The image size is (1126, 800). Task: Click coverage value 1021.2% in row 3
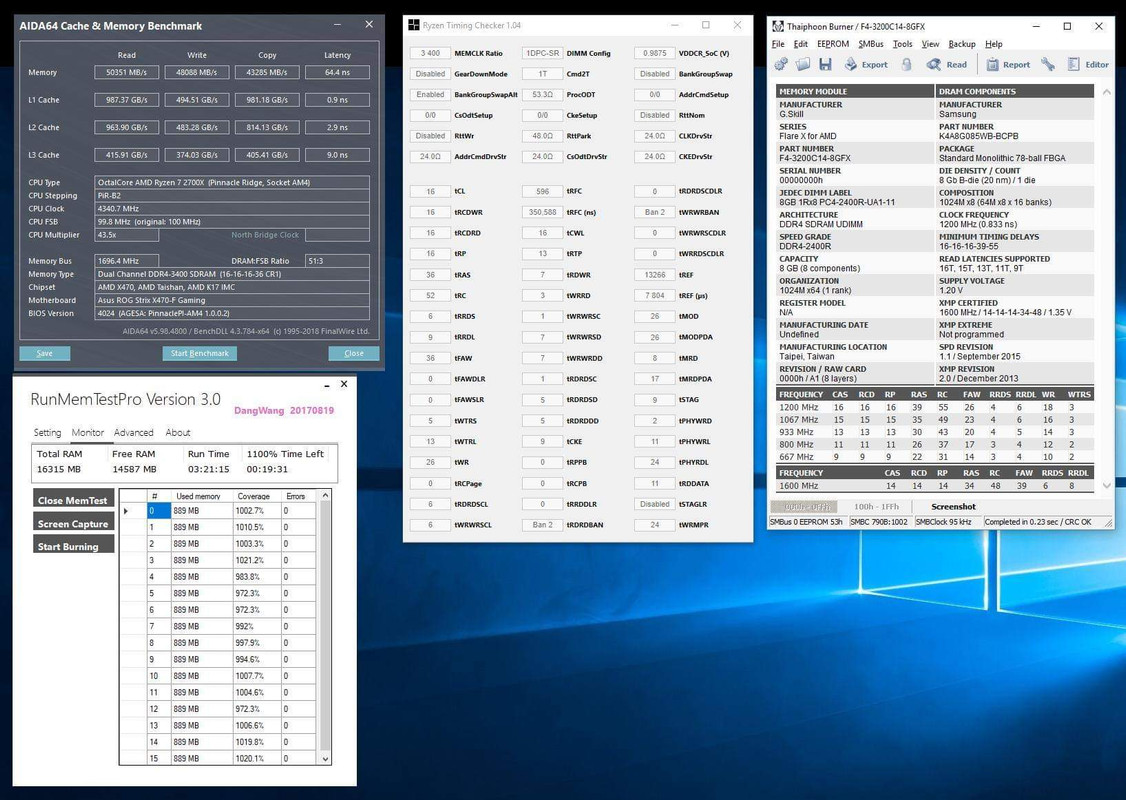point(257,560)
